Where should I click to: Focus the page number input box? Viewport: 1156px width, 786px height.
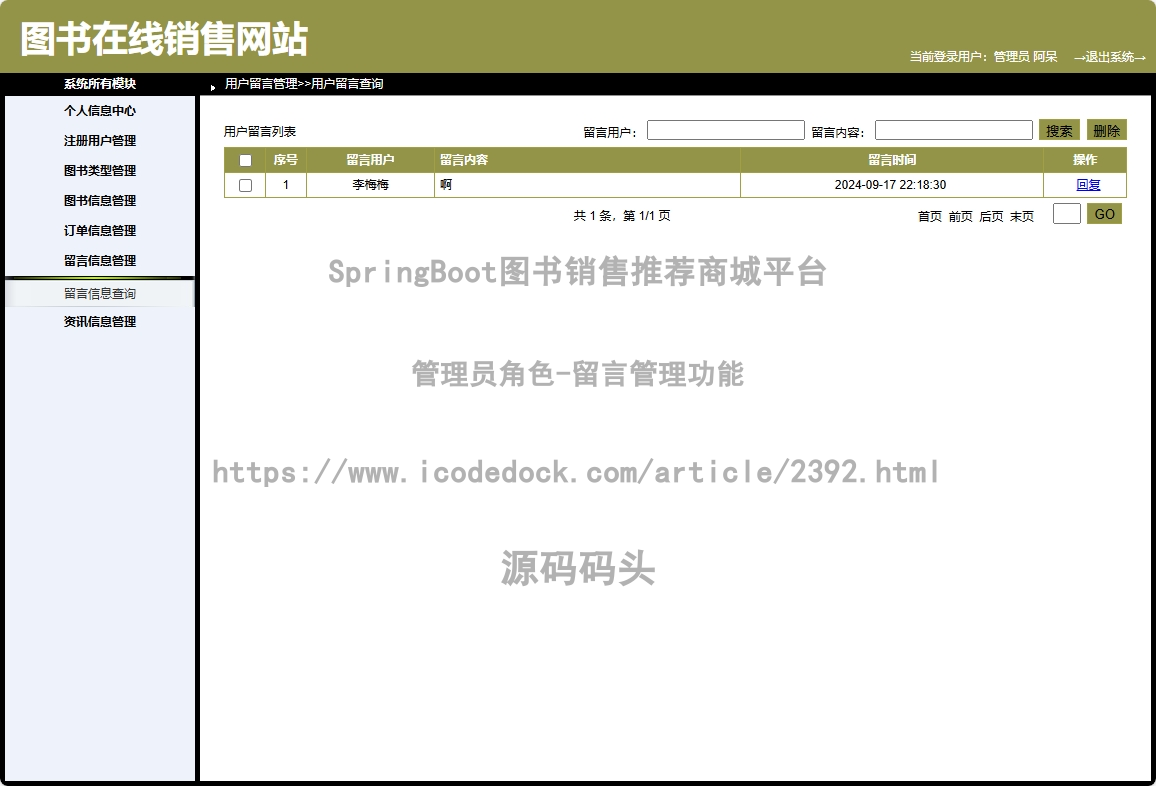point(1067,214)
